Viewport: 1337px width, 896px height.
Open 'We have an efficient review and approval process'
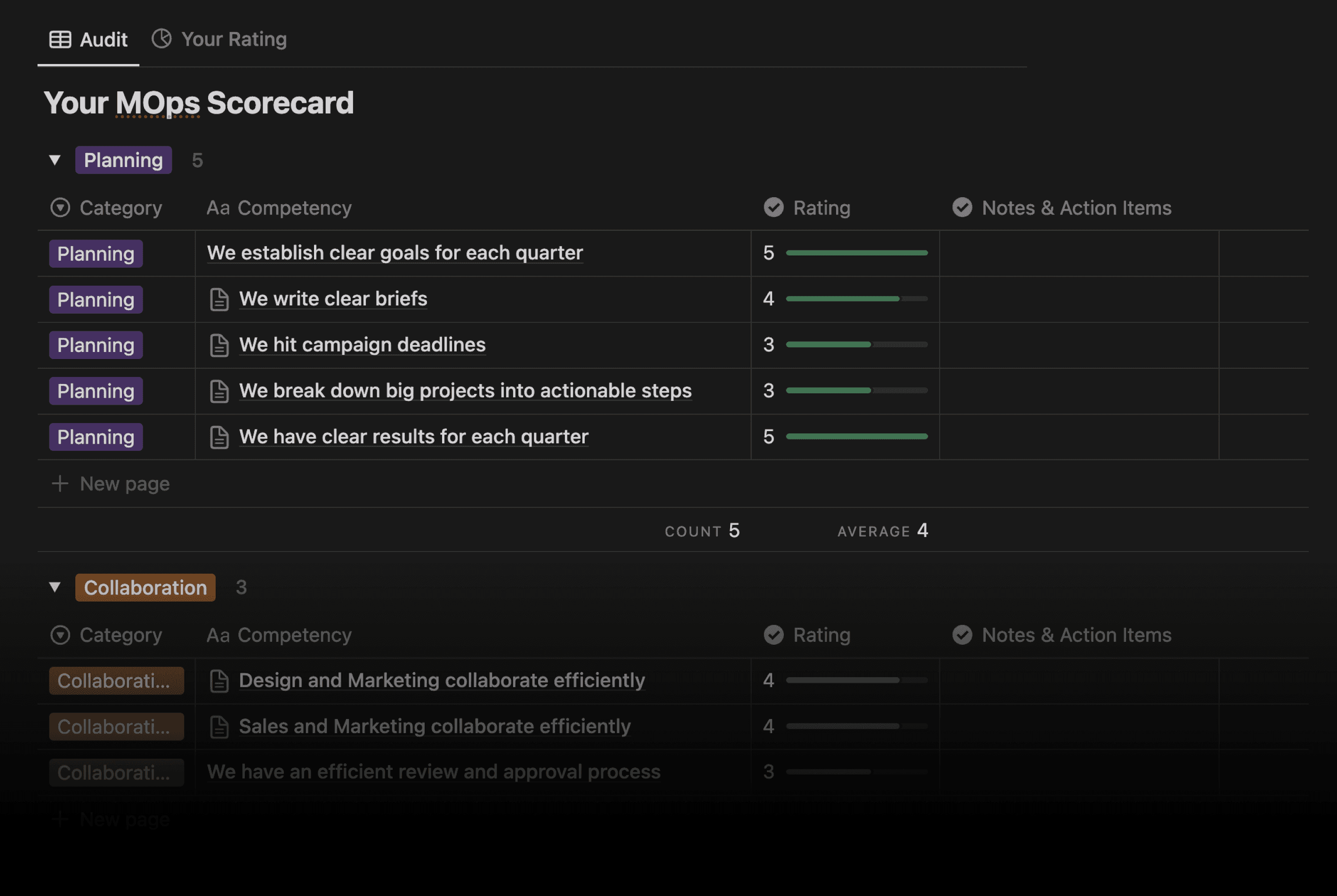tap(434, 772)
